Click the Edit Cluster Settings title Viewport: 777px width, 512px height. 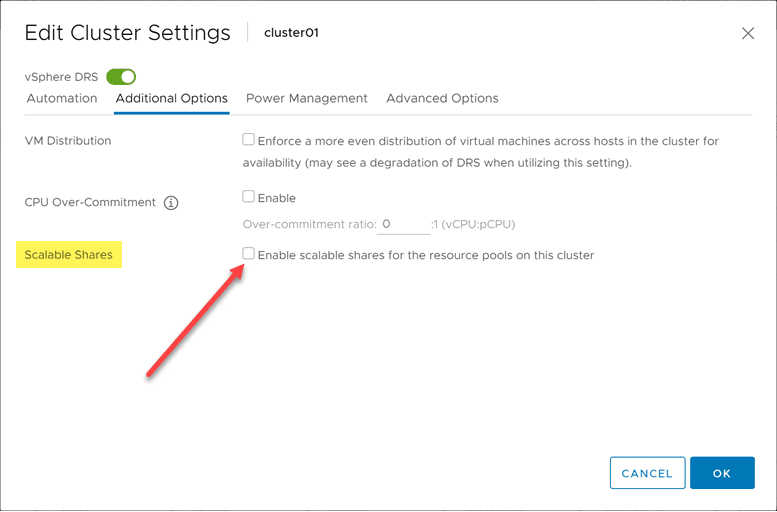pyautogui.click(x=128, y=33)
